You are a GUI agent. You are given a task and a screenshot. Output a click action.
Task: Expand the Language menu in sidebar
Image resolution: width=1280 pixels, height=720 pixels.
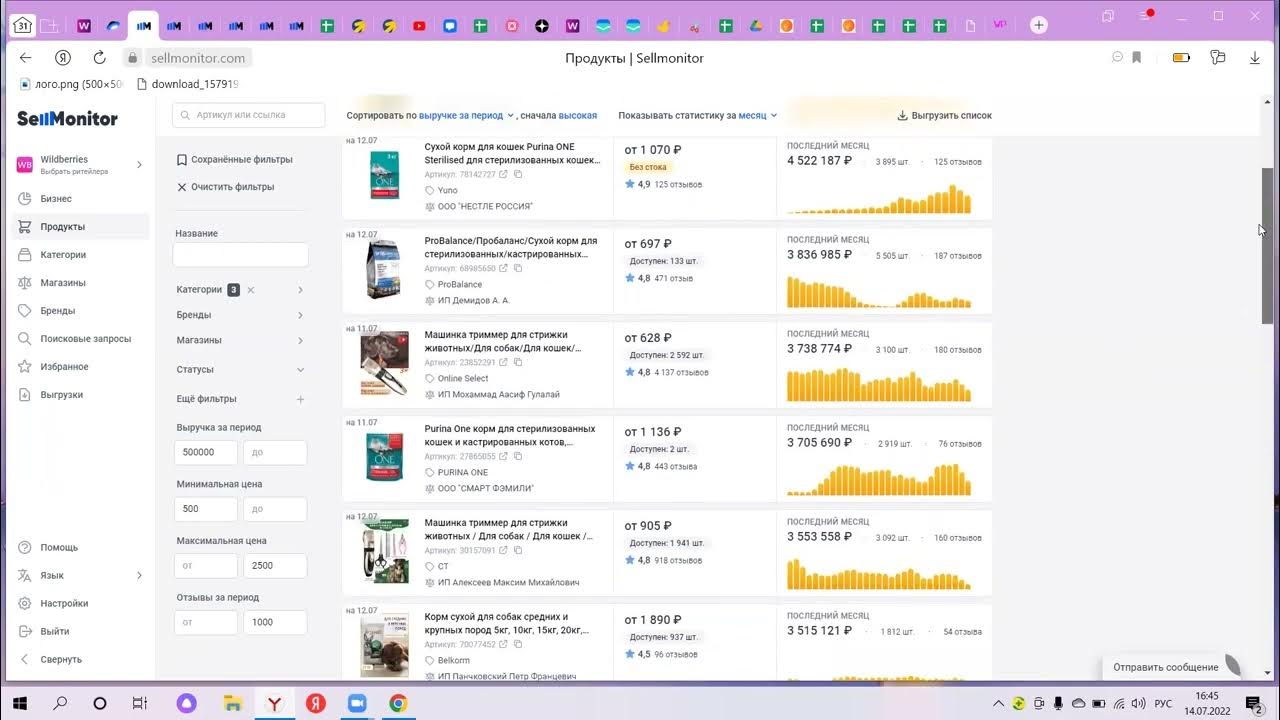pyautogui.click(x=139, y=575)
